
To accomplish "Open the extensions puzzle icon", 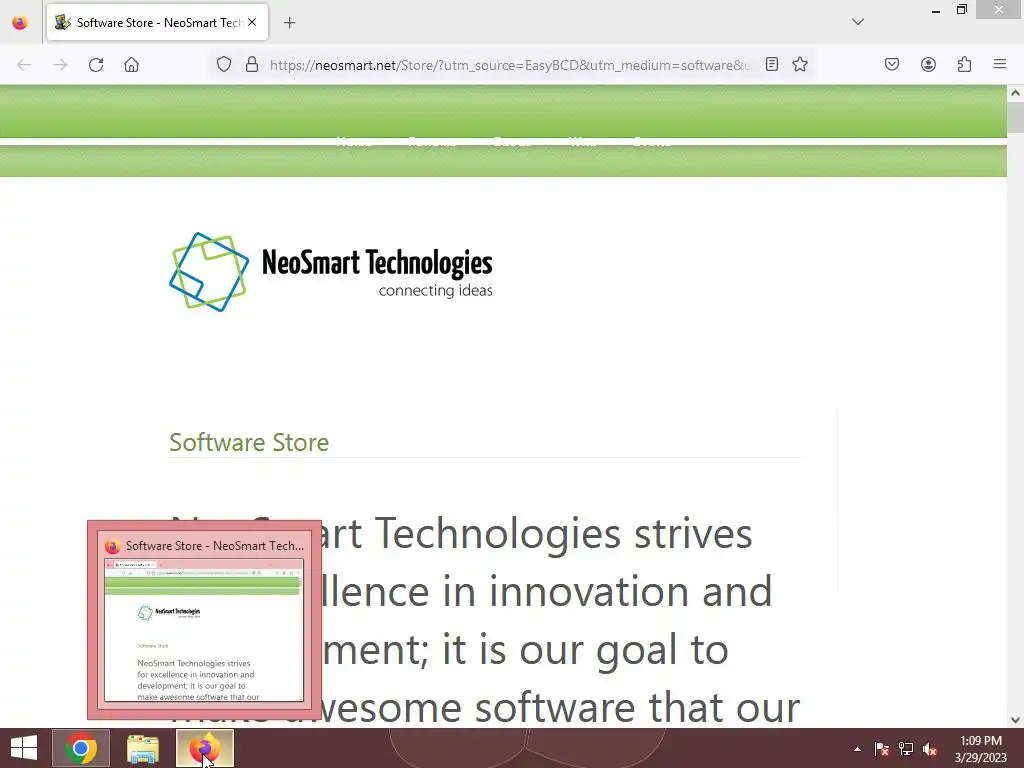I will pos(964,65).
